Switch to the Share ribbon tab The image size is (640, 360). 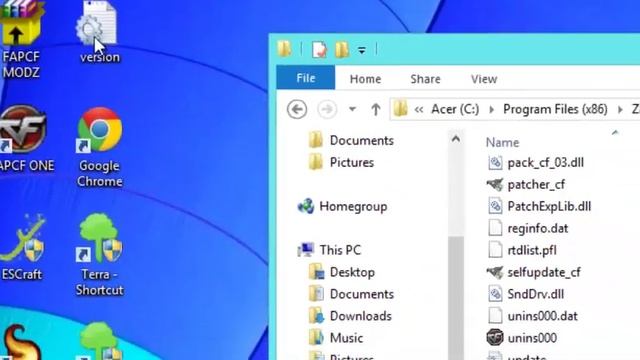point(425,79)
